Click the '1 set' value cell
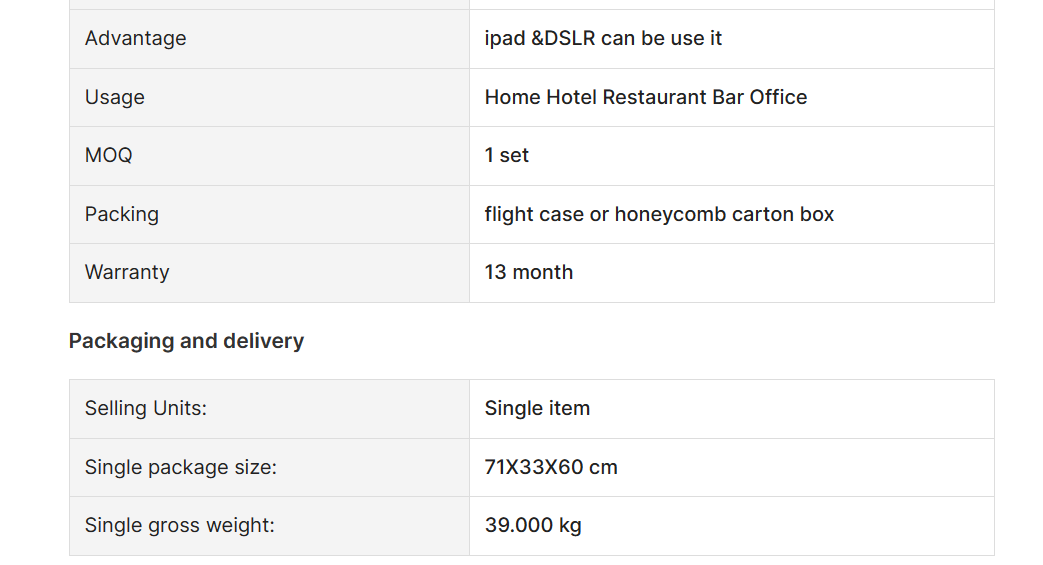This screenshot has width=1043, height=565. pos(732,156)
